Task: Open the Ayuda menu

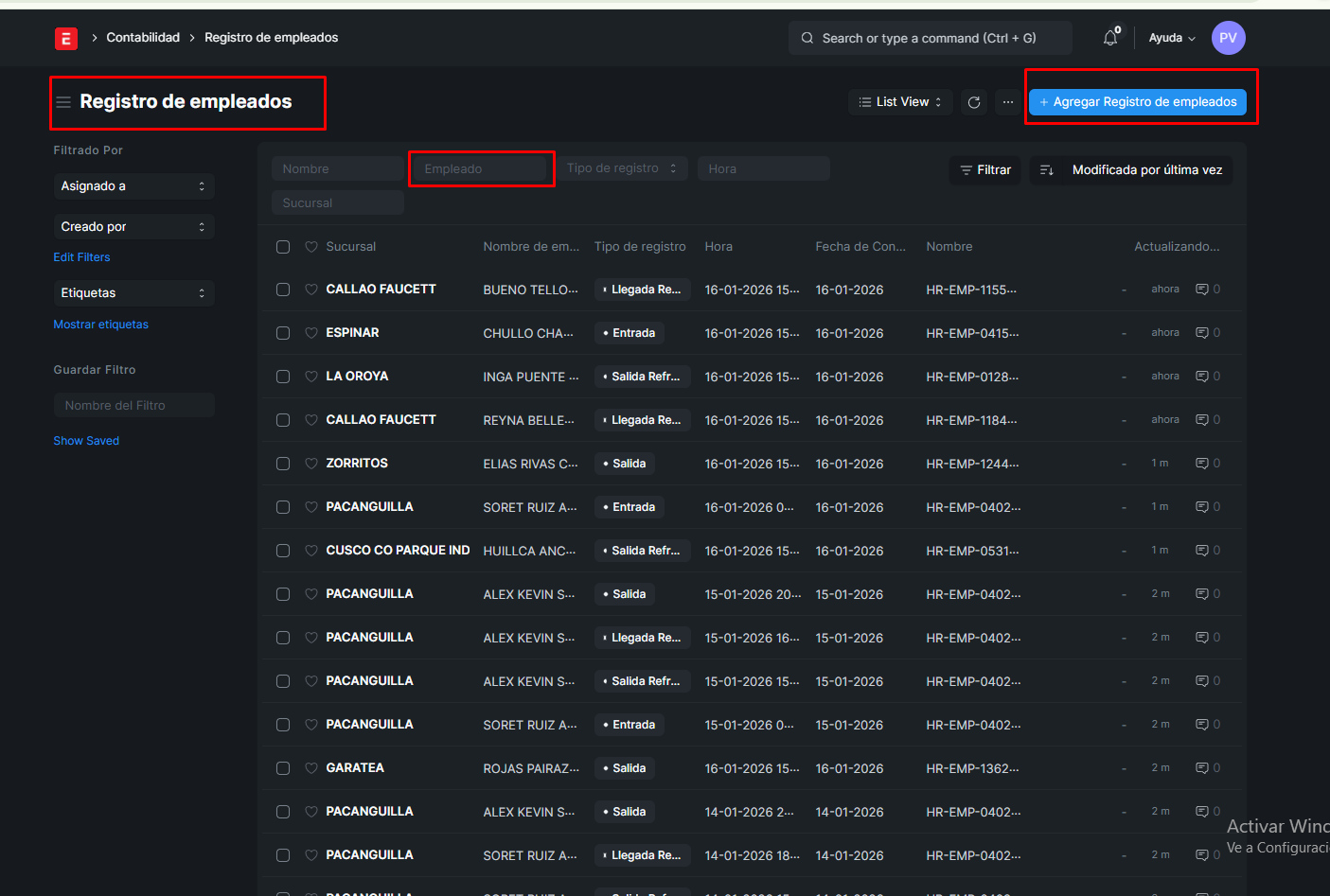Action: click(1171, 38)
